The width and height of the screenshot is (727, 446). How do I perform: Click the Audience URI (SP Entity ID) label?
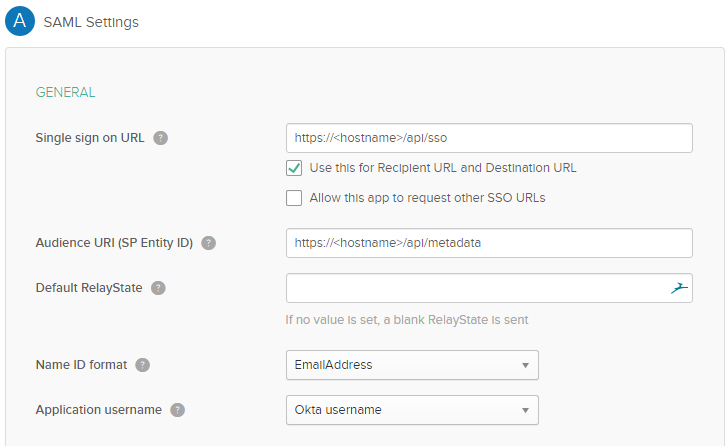114,243
